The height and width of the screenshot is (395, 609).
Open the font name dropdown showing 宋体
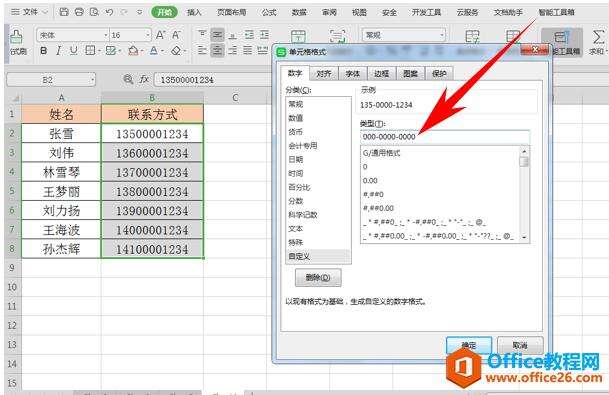pyautogui.click(x=106, y=35)
